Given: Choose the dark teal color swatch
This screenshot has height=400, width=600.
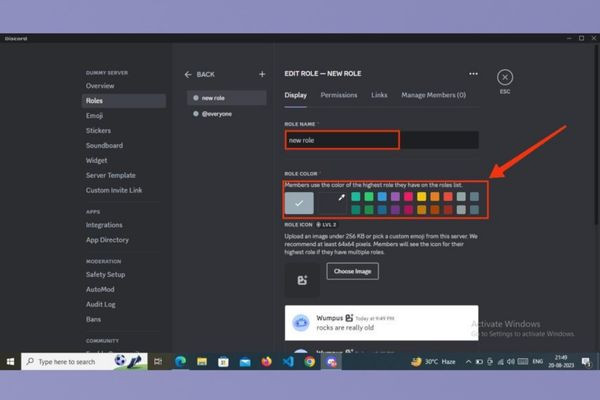Looking at the screenshot, I should 356,210.
